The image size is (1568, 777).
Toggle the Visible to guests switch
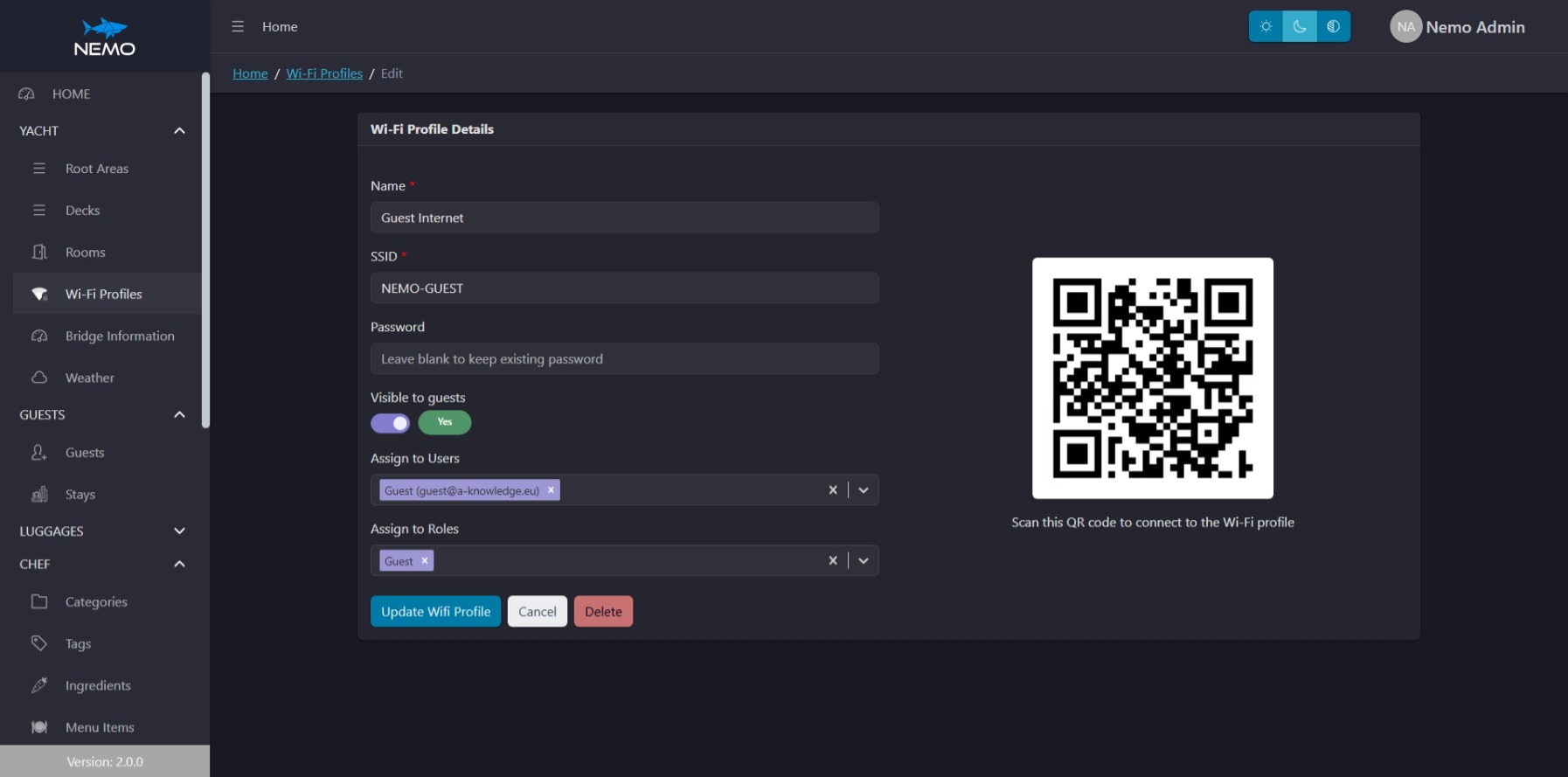tap(390, 423)
